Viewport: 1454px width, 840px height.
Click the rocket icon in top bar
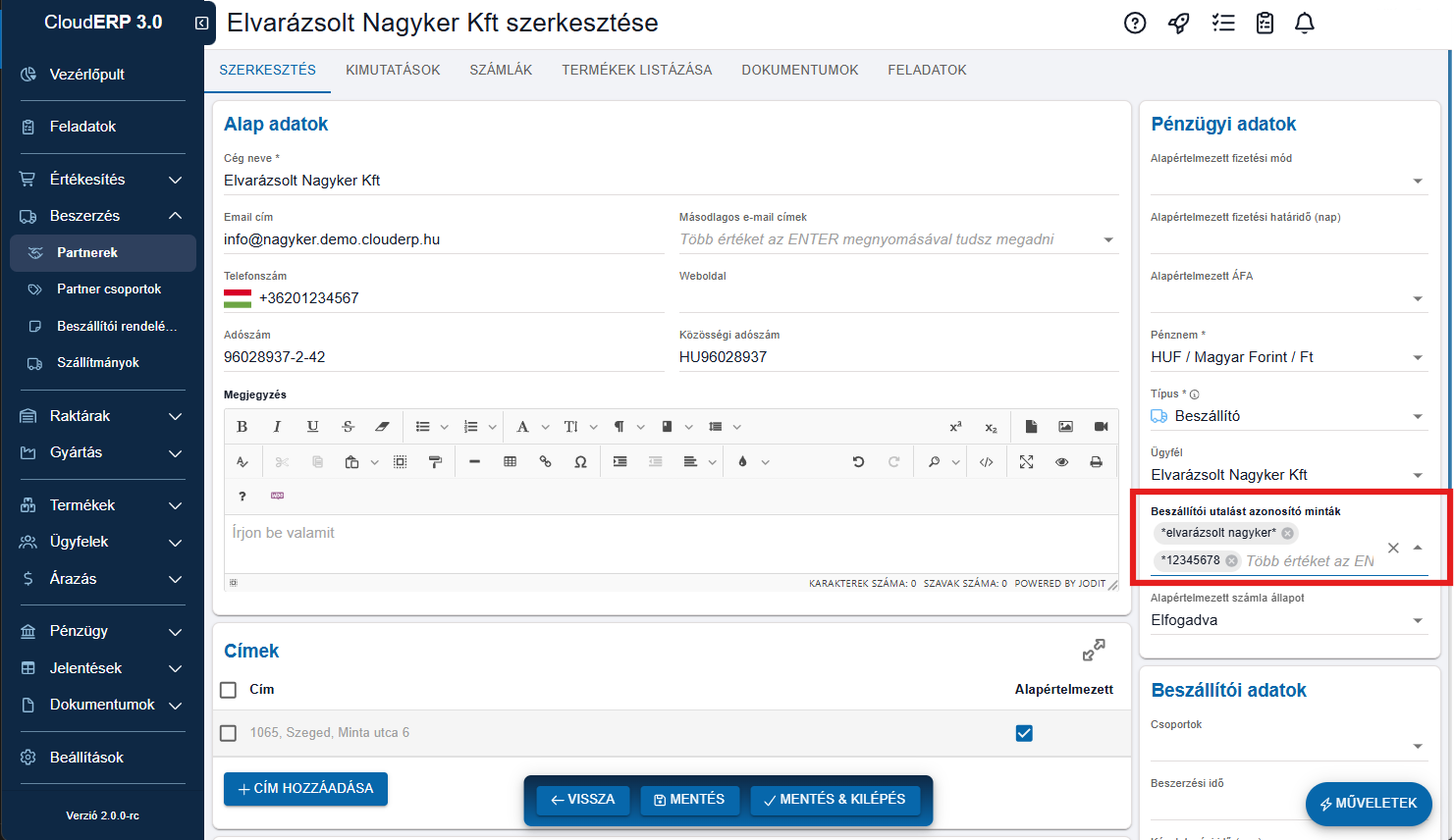coord(1178,23)
